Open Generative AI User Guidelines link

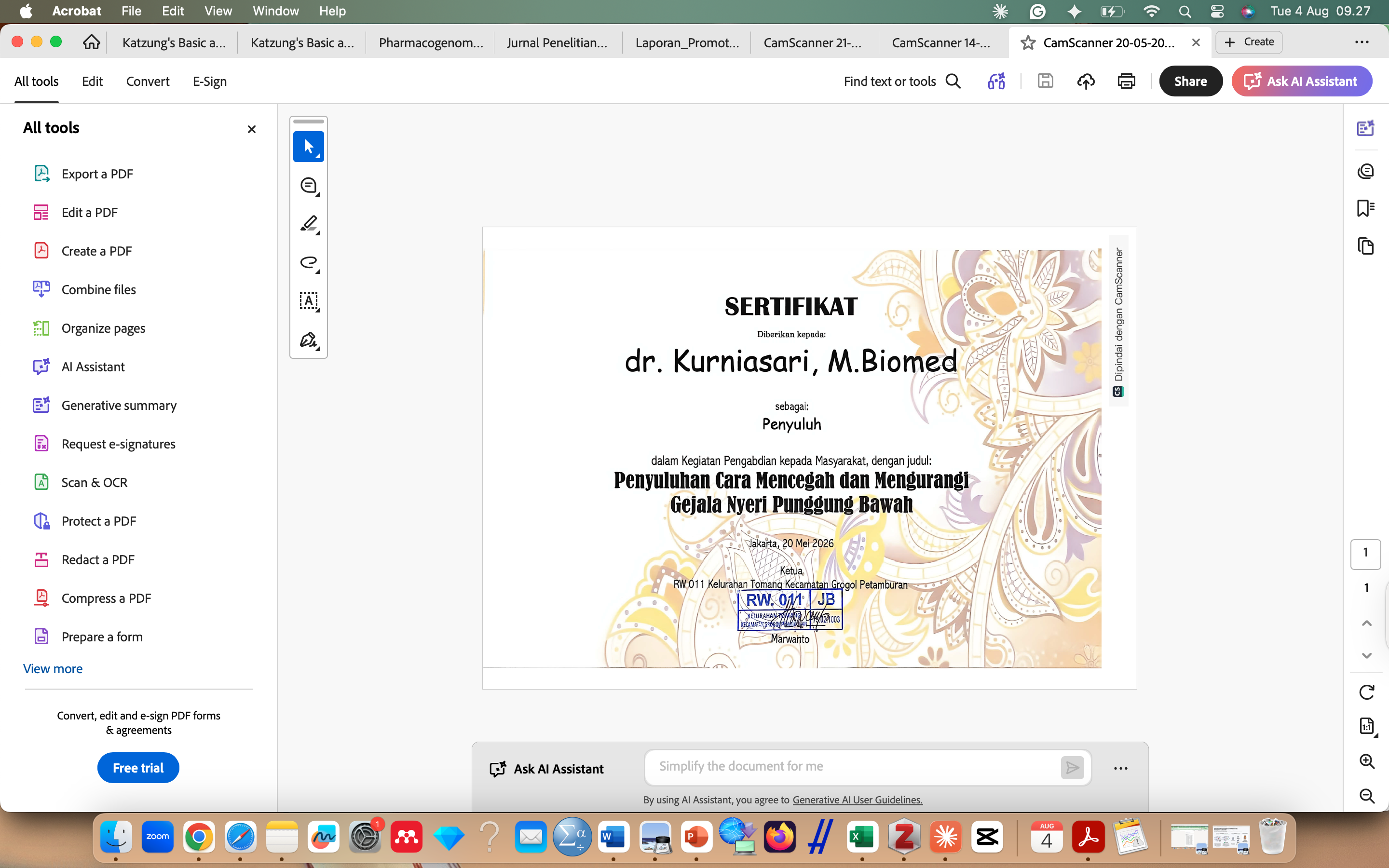coord(857,800)
